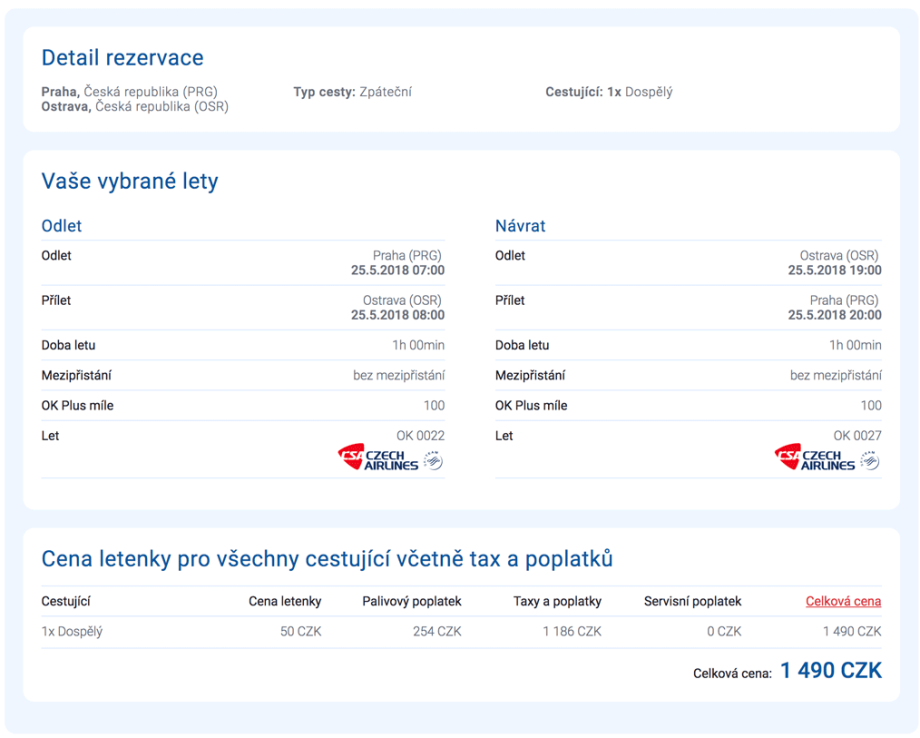
Task: Click the Servisní poplatek column header
Action: [693, 601]
